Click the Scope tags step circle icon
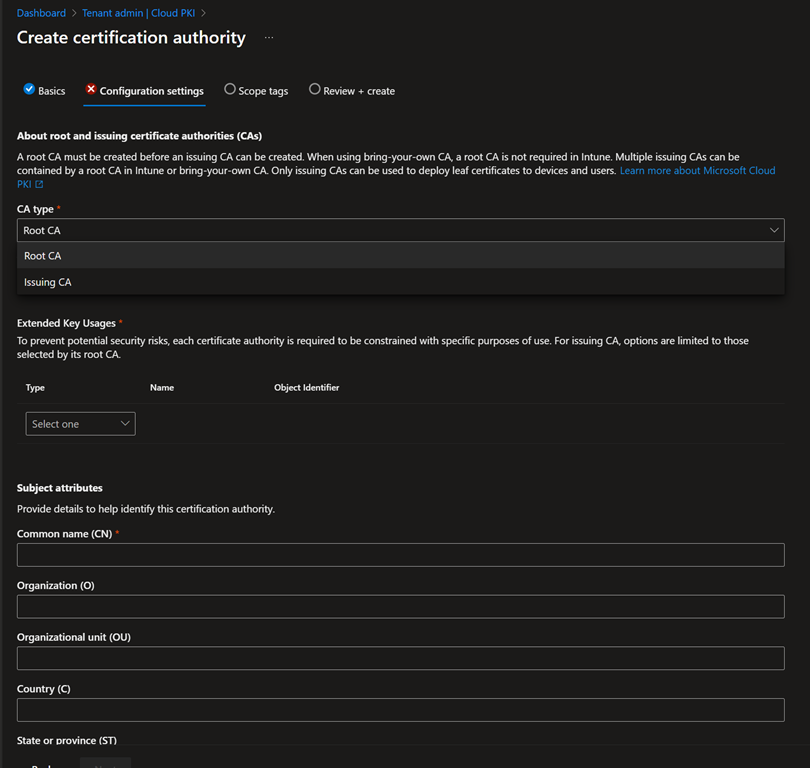Screen dimensions: 810x768 tap(230, 89)
